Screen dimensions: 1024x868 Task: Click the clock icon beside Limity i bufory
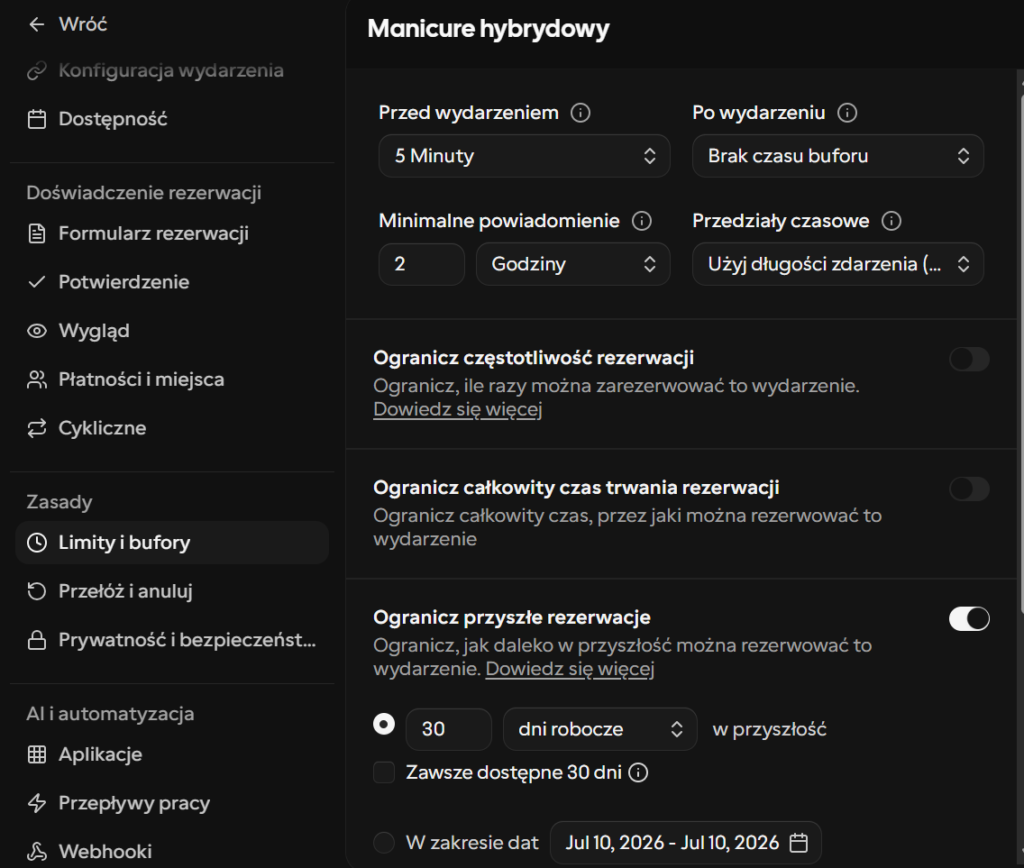37,543
